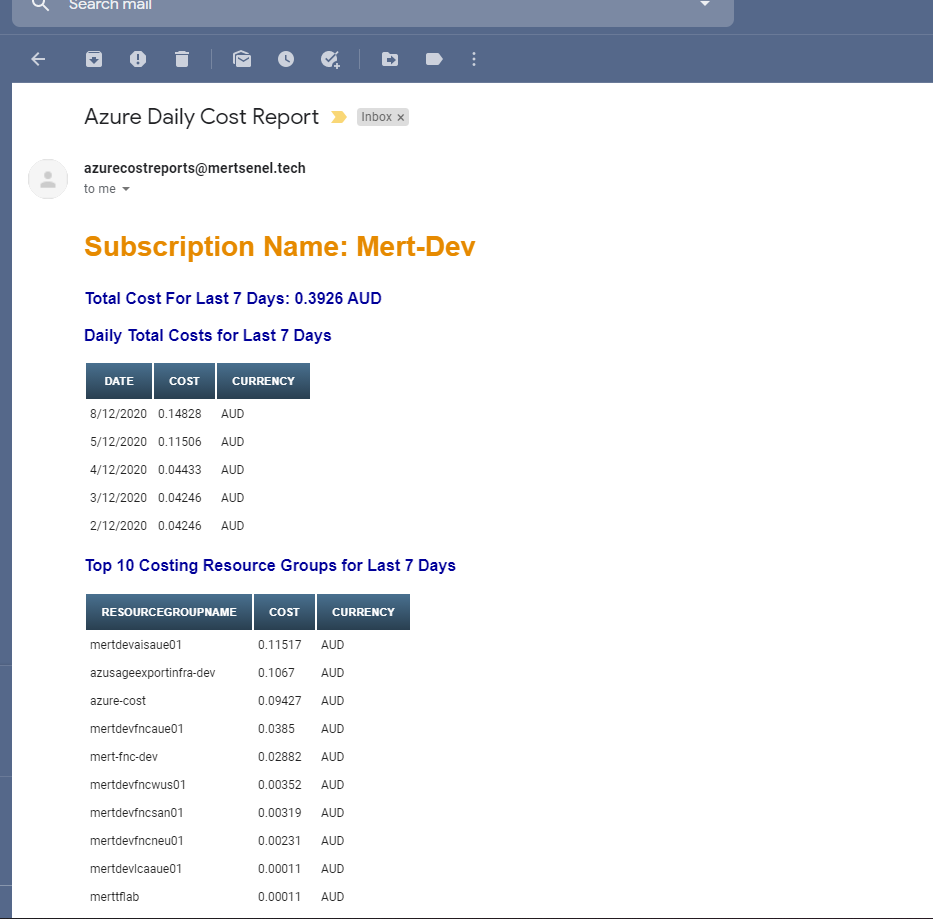
Task: Toggle the yellow importance marker
Action: pyautogui.click(x=339, y=117)
